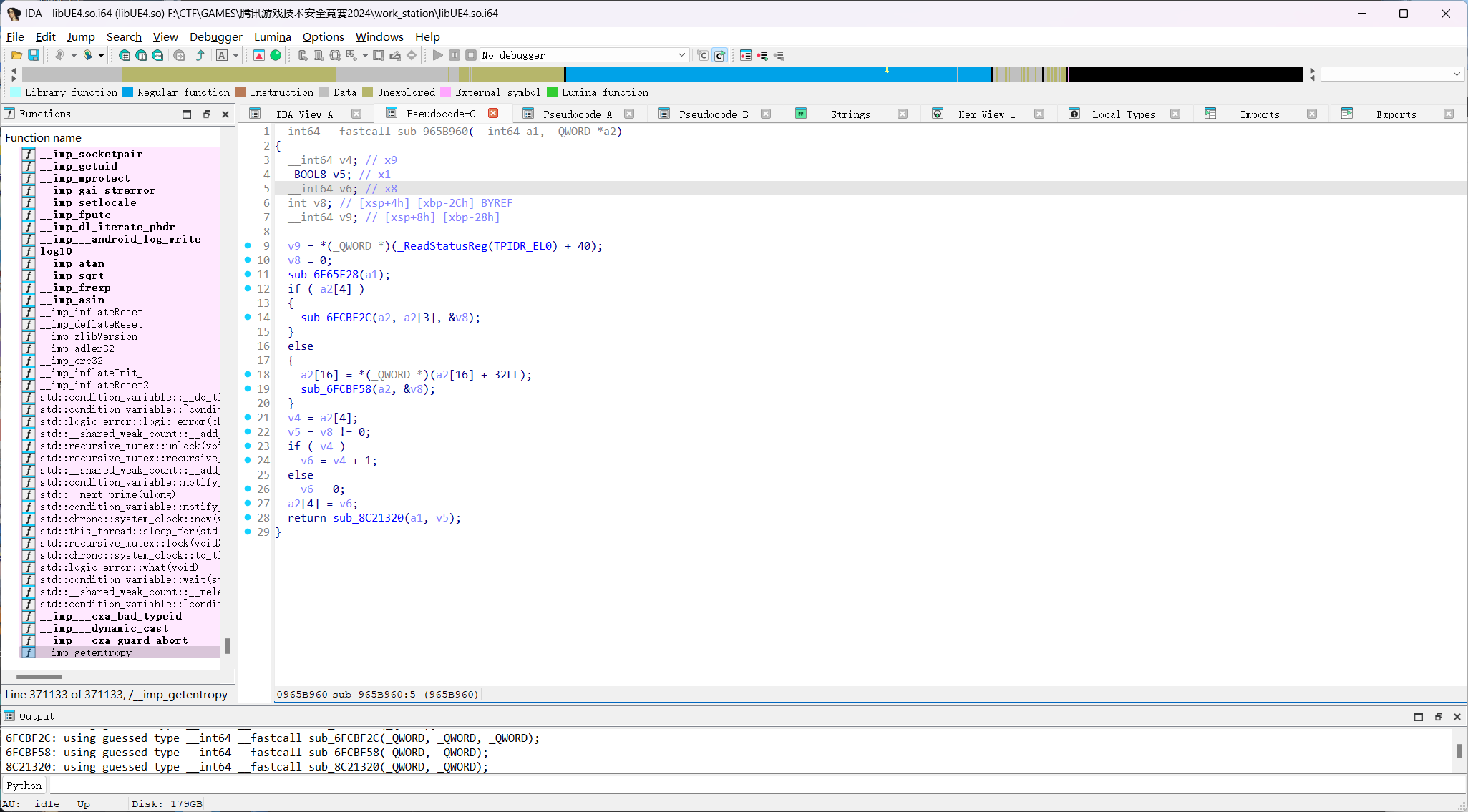
Task: Select log10 in the Functions list
Action: tap(56, 251)
